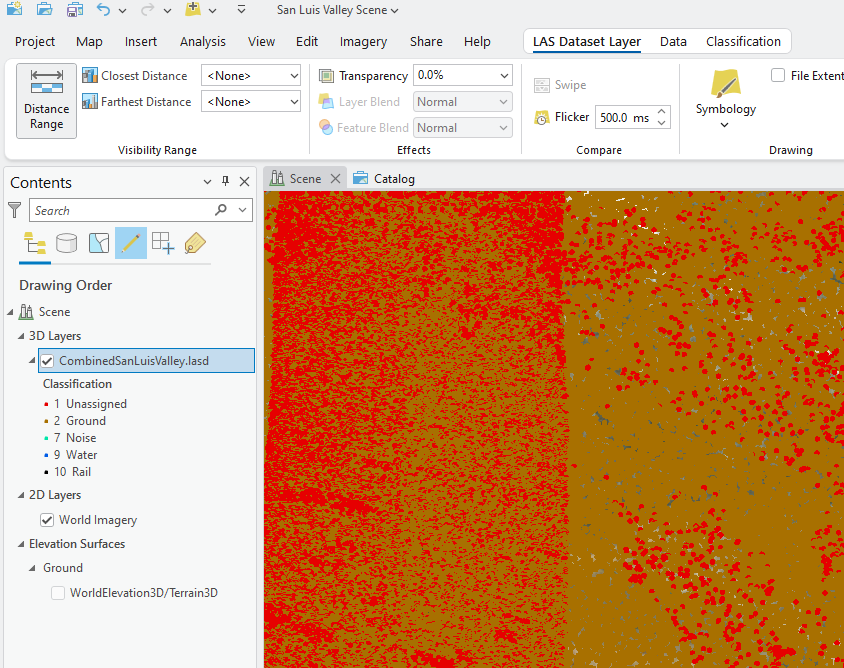
Task: Select List By Editing pencil icon
Action: (x=130, y=243)
